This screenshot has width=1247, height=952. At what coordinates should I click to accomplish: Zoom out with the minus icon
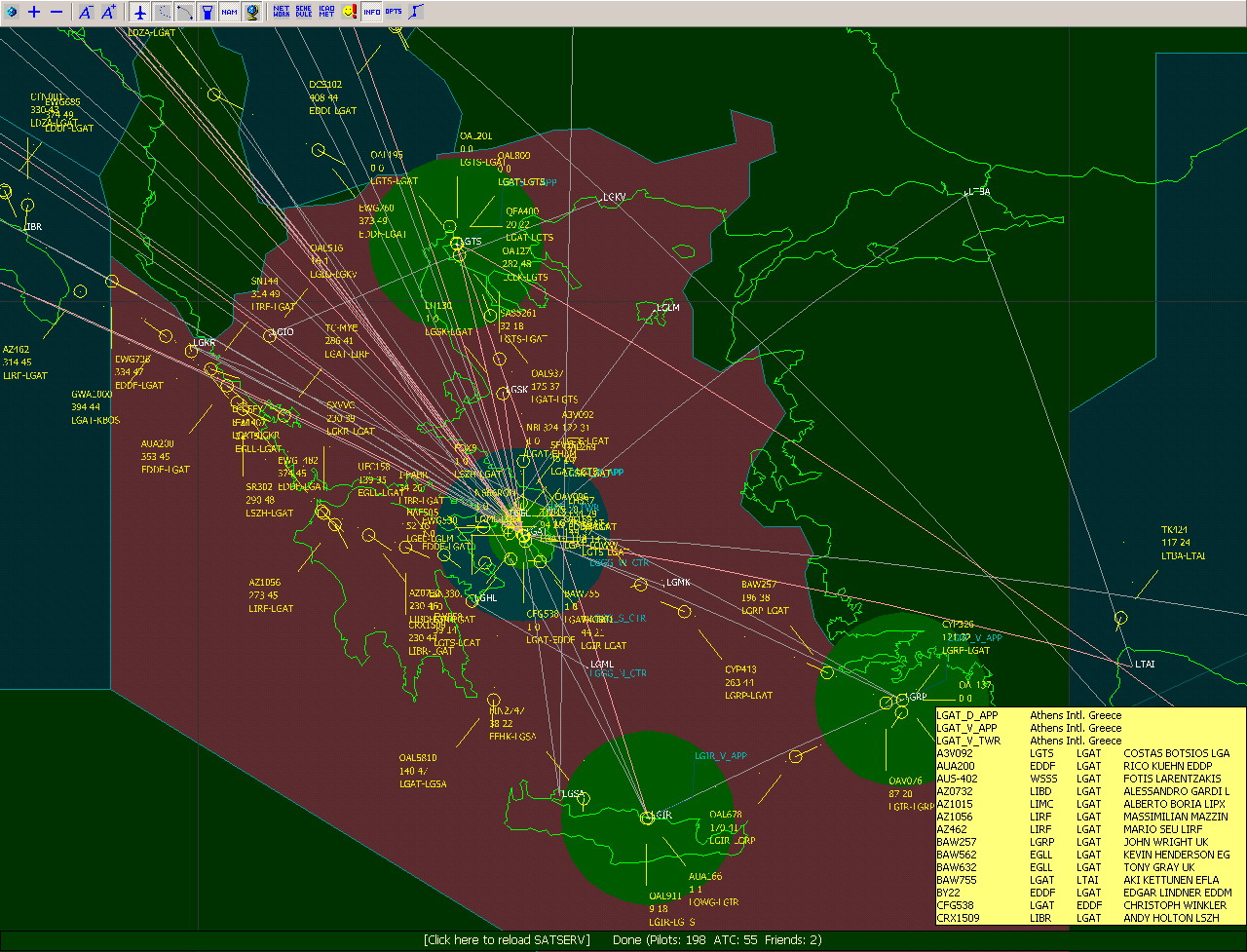[x=57, y=13]
